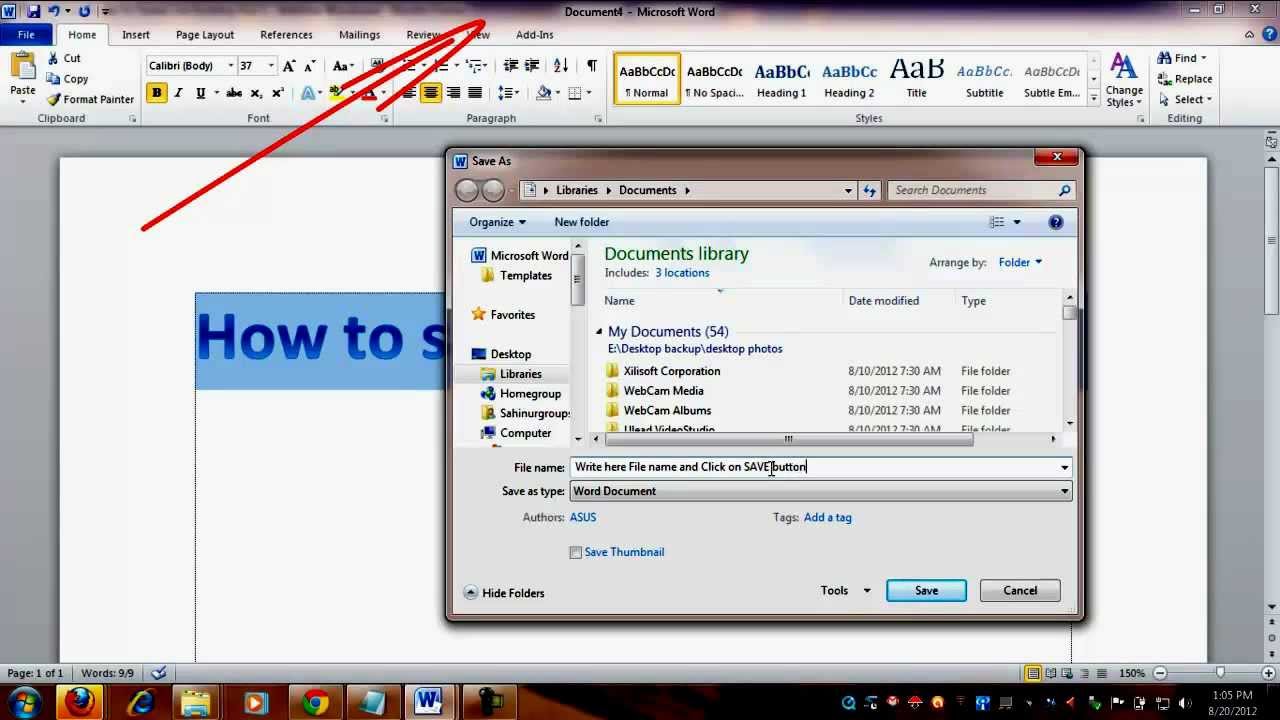
Task: Click the Redo icon in the Quick Access Toolbar
Action: tap(84, 11)
